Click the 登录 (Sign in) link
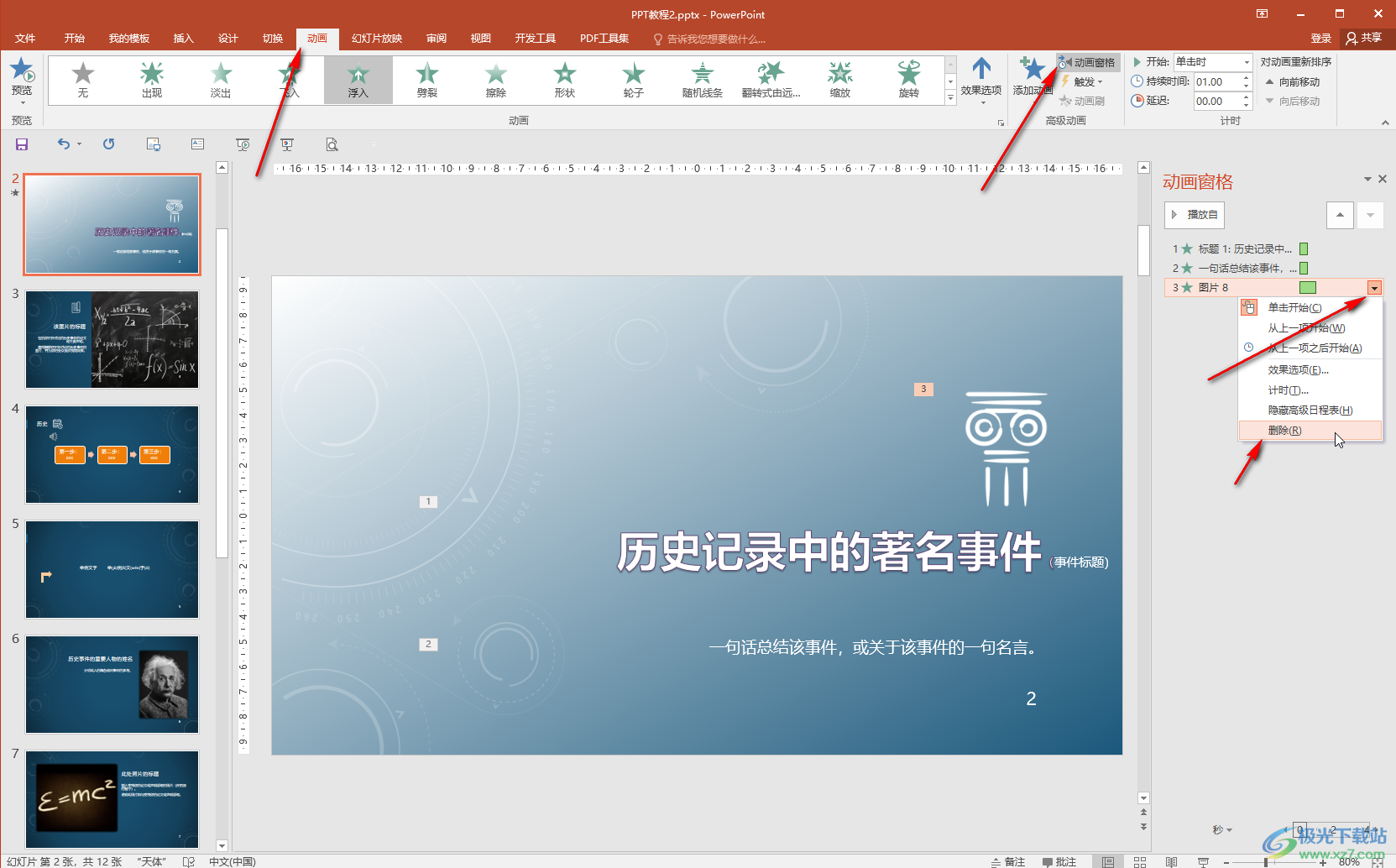Screen dimensions: 1396x868 pyautogui.click(x=1320, y=39)
